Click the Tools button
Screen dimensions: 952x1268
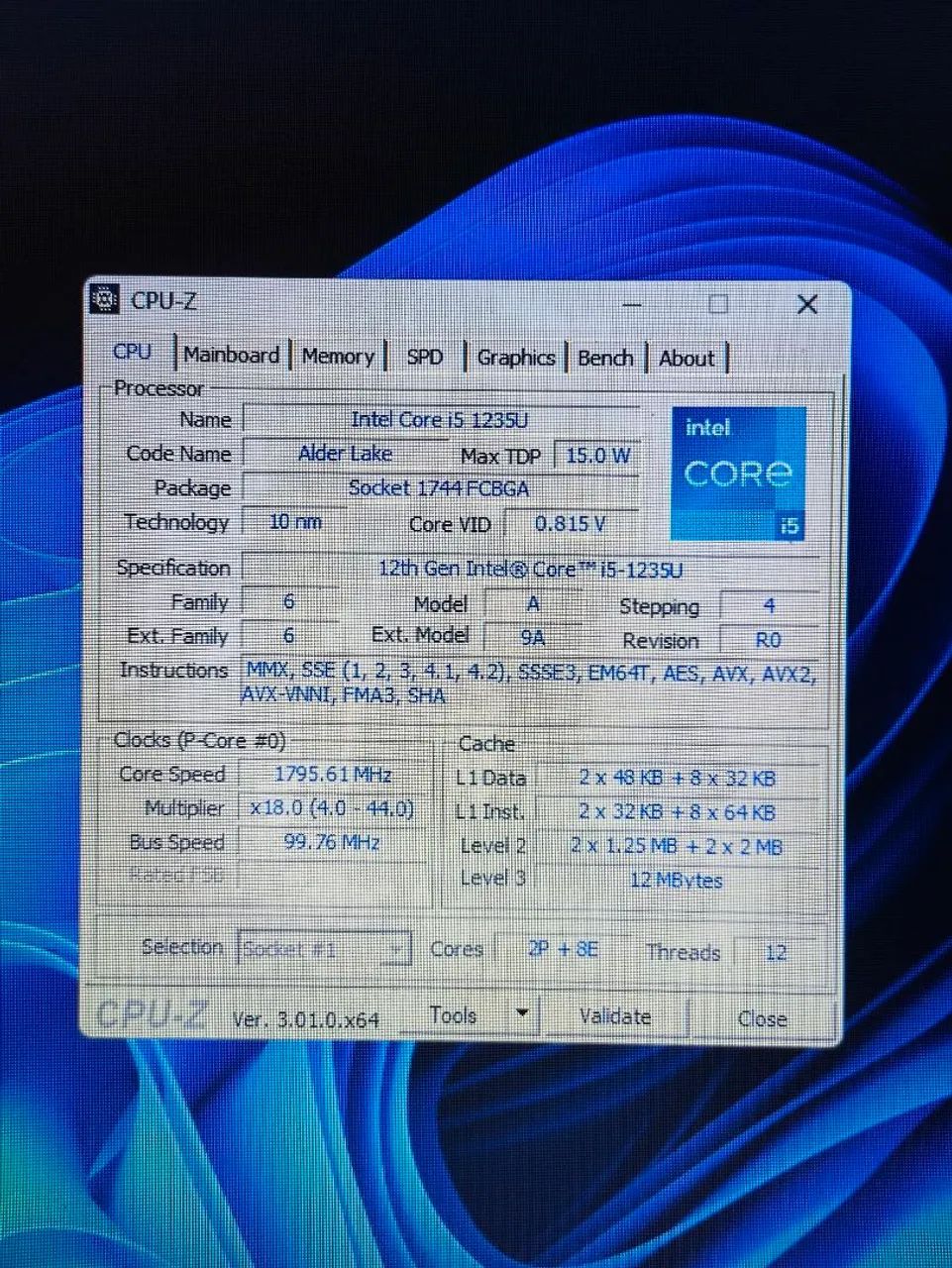coord(455,1015)
